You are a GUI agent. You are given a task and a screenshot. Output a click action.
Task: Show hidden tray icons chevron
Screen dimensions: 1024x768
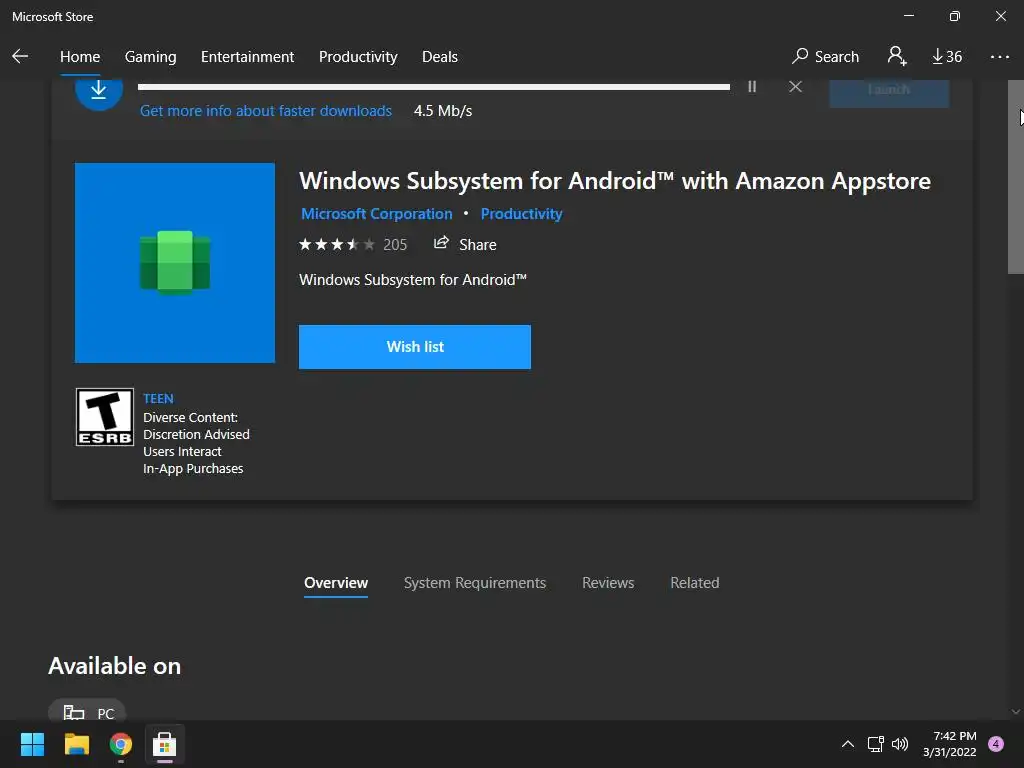pyautogui.click(x=848, y=744)
